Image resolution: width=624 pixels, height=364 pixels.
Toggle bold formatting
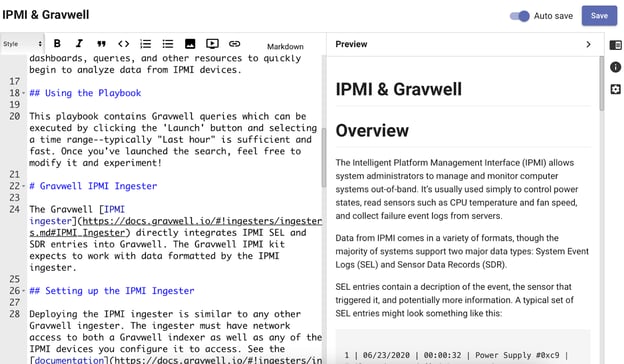click(x=57, y=43)
